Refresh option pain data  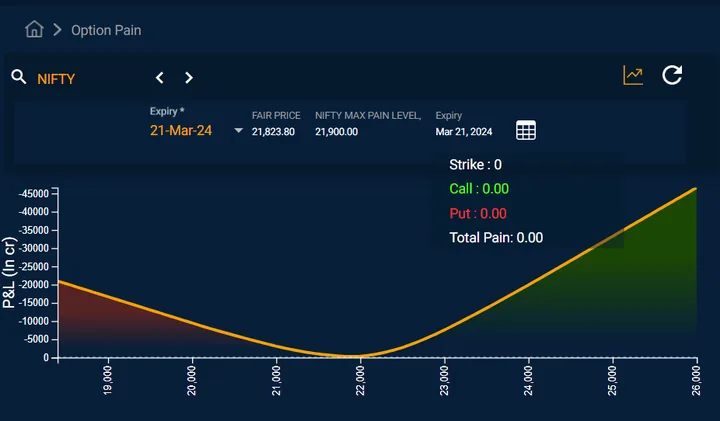(x=672, y=75)
